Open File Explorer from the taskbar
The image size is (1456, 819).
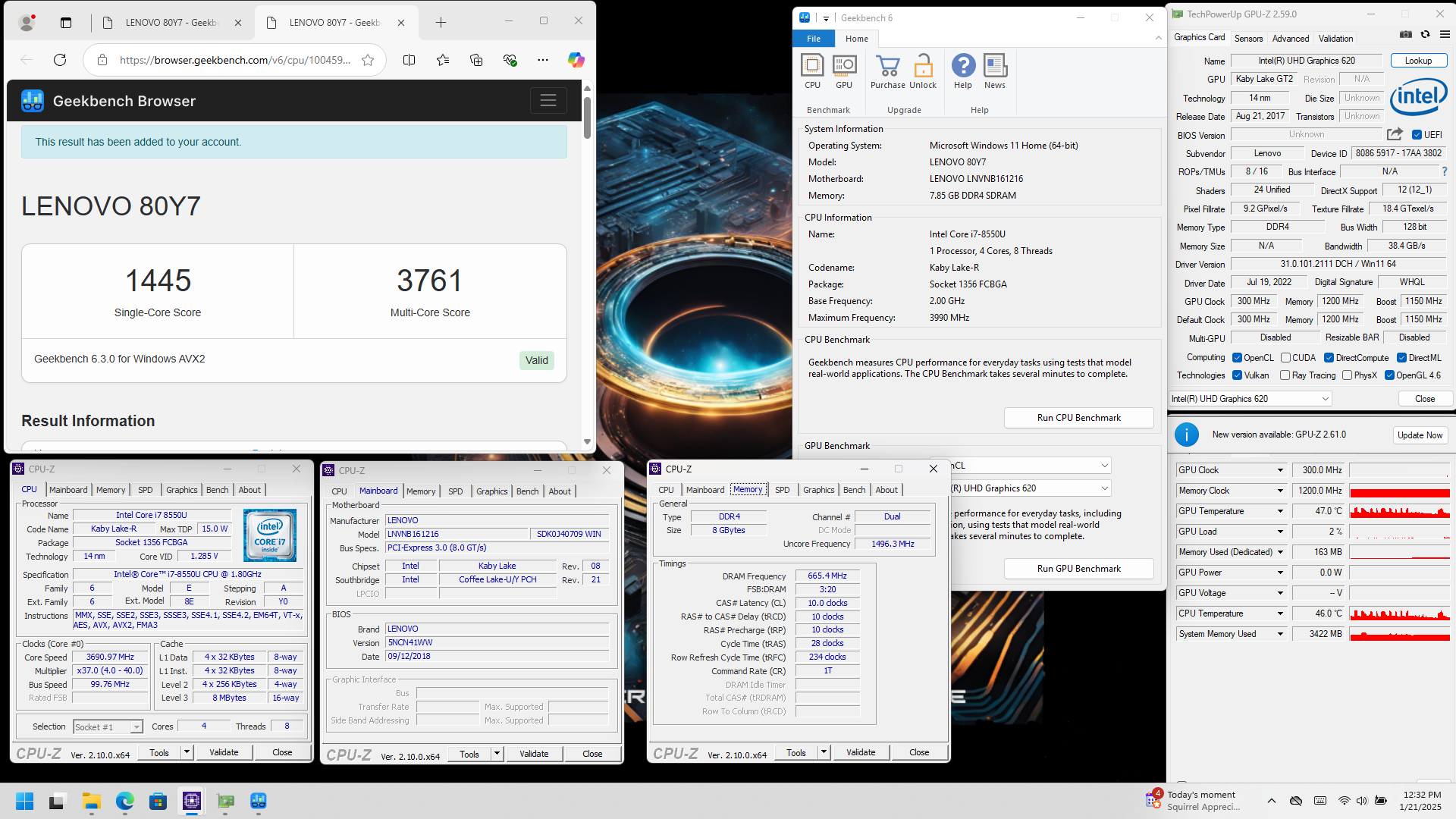pos(92,801)
